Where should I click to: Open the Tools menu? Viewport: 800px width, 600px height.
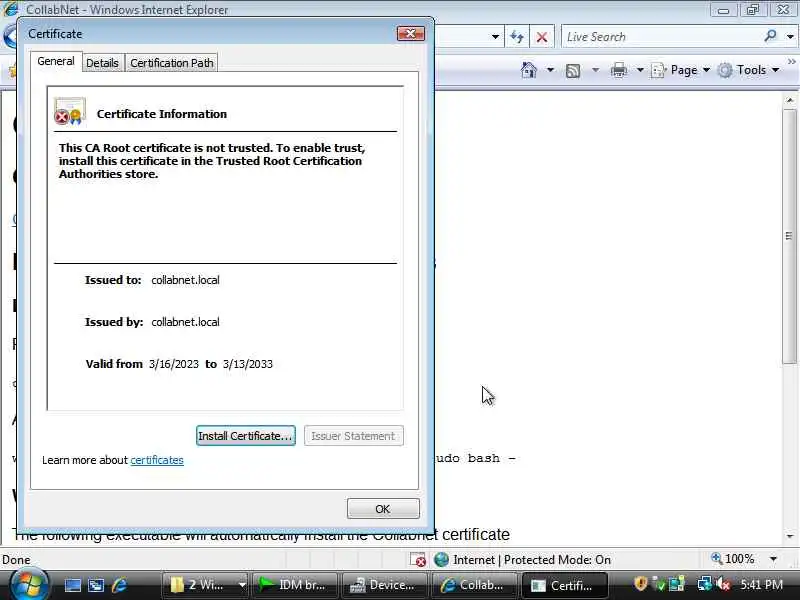(x=748, y=70)
